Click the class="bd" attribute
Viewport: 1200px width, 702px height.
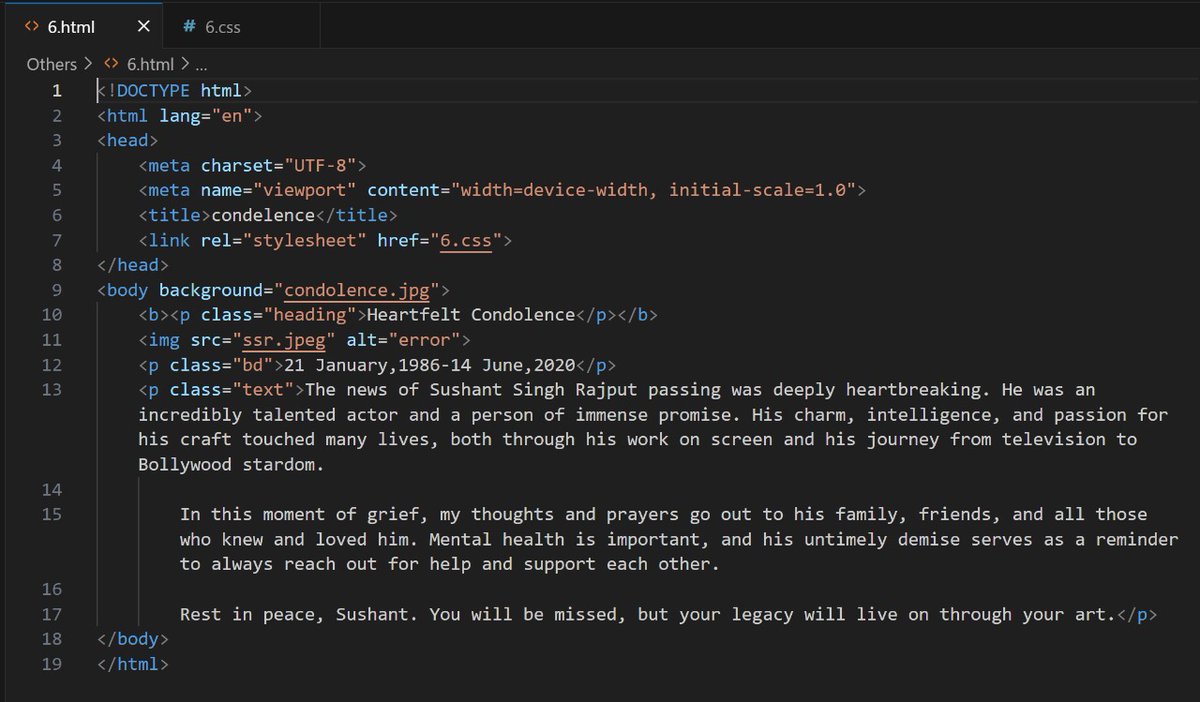tap(222, 365)
